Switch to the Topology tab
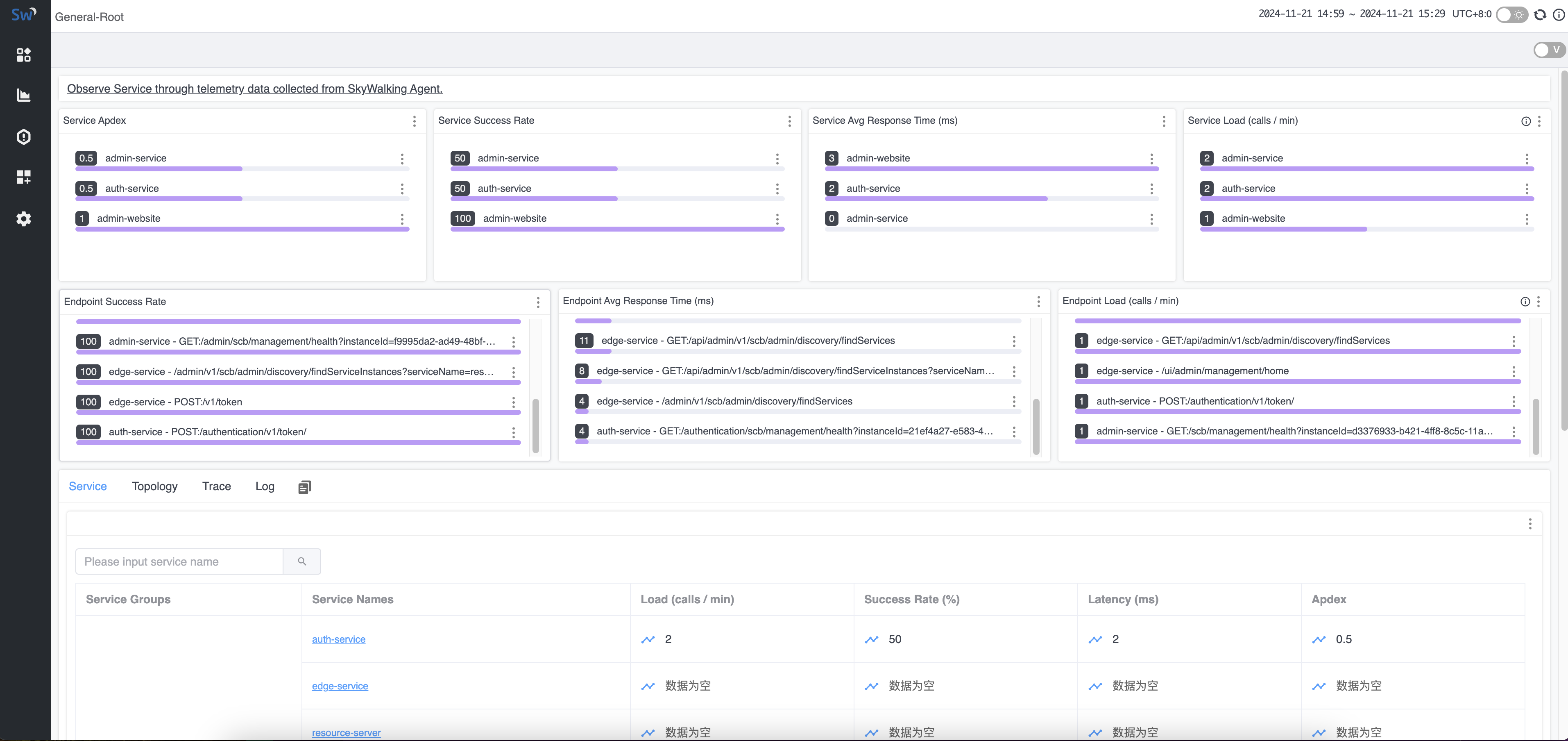This screenshot has width=1568, height=741. click(154, 486)
